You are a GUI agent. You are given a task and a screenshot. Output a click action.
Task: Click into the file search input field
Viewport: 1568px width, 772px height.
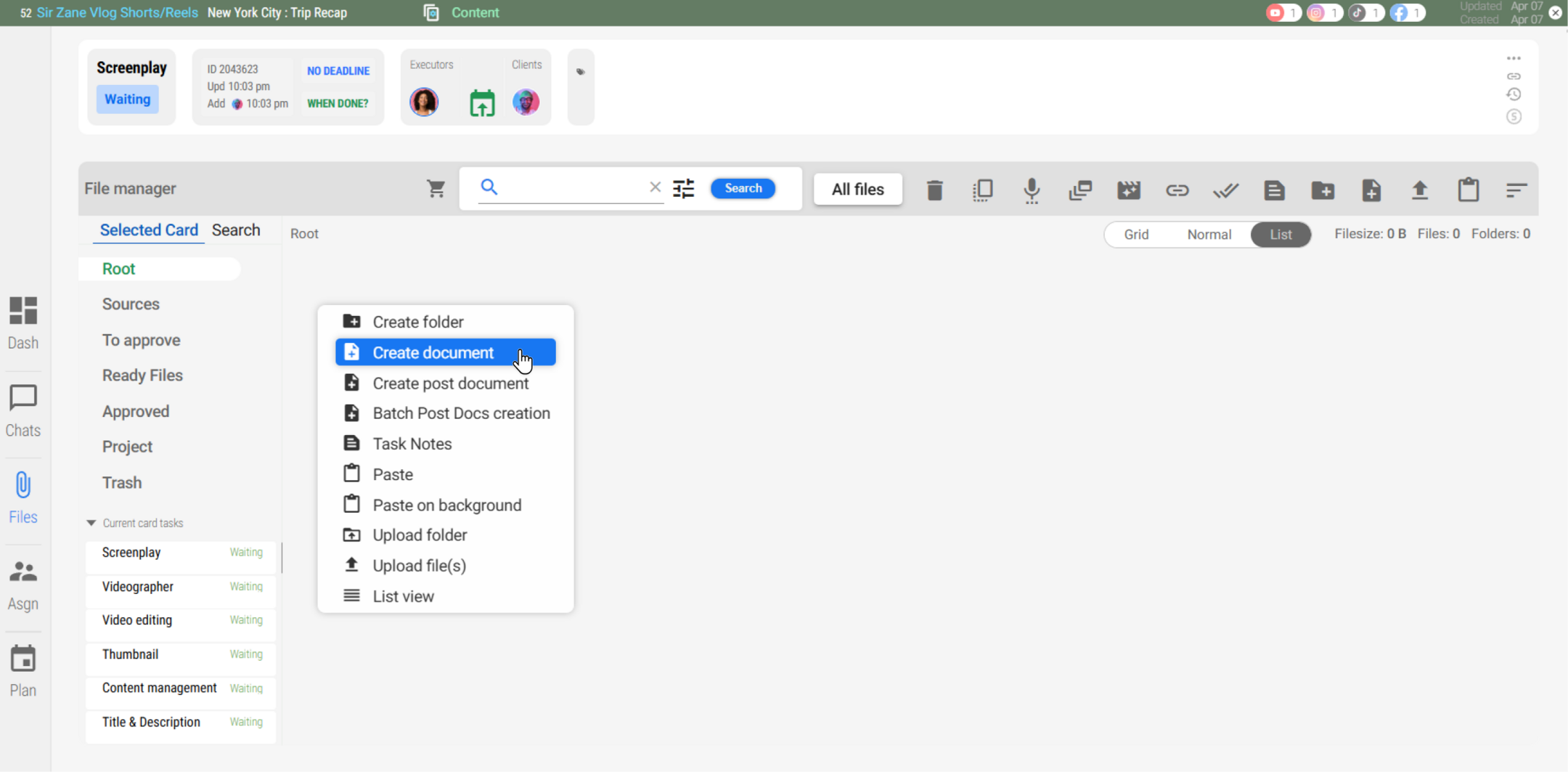coord(570,187)
